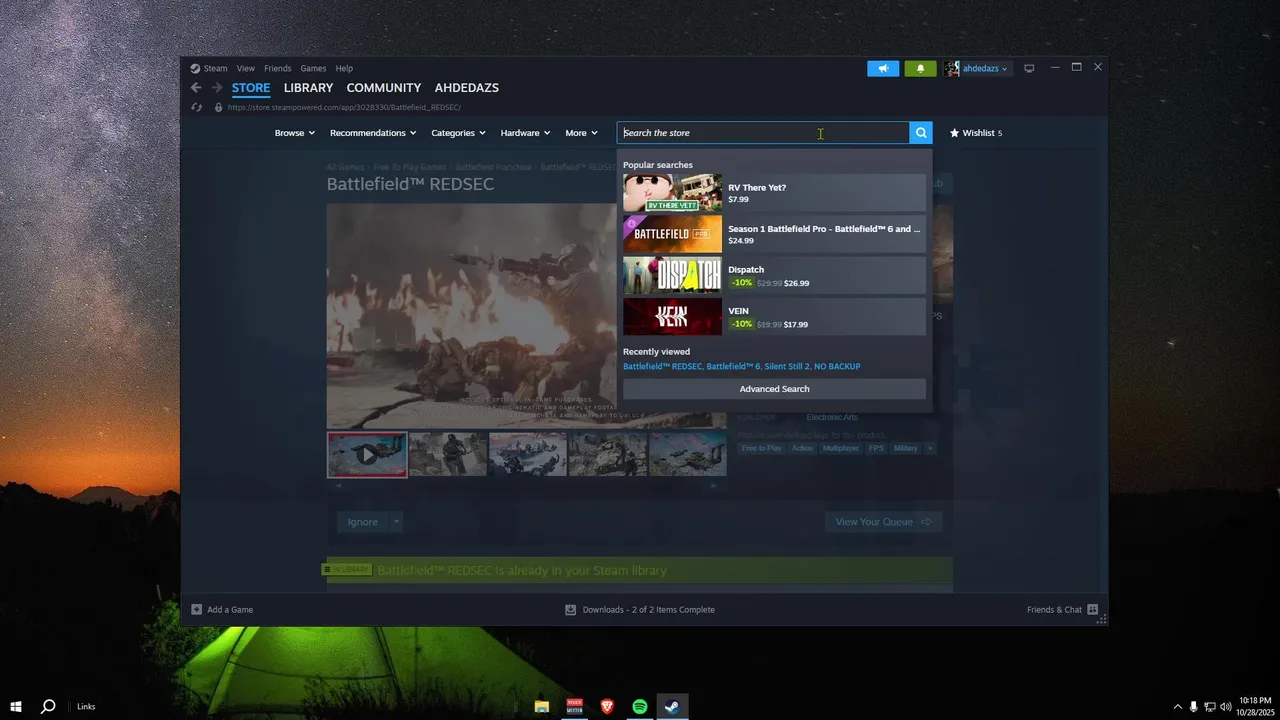Open Windows search magnifier on taskbar
This screenshot has height=720, width=1280.
coord(48,706)
